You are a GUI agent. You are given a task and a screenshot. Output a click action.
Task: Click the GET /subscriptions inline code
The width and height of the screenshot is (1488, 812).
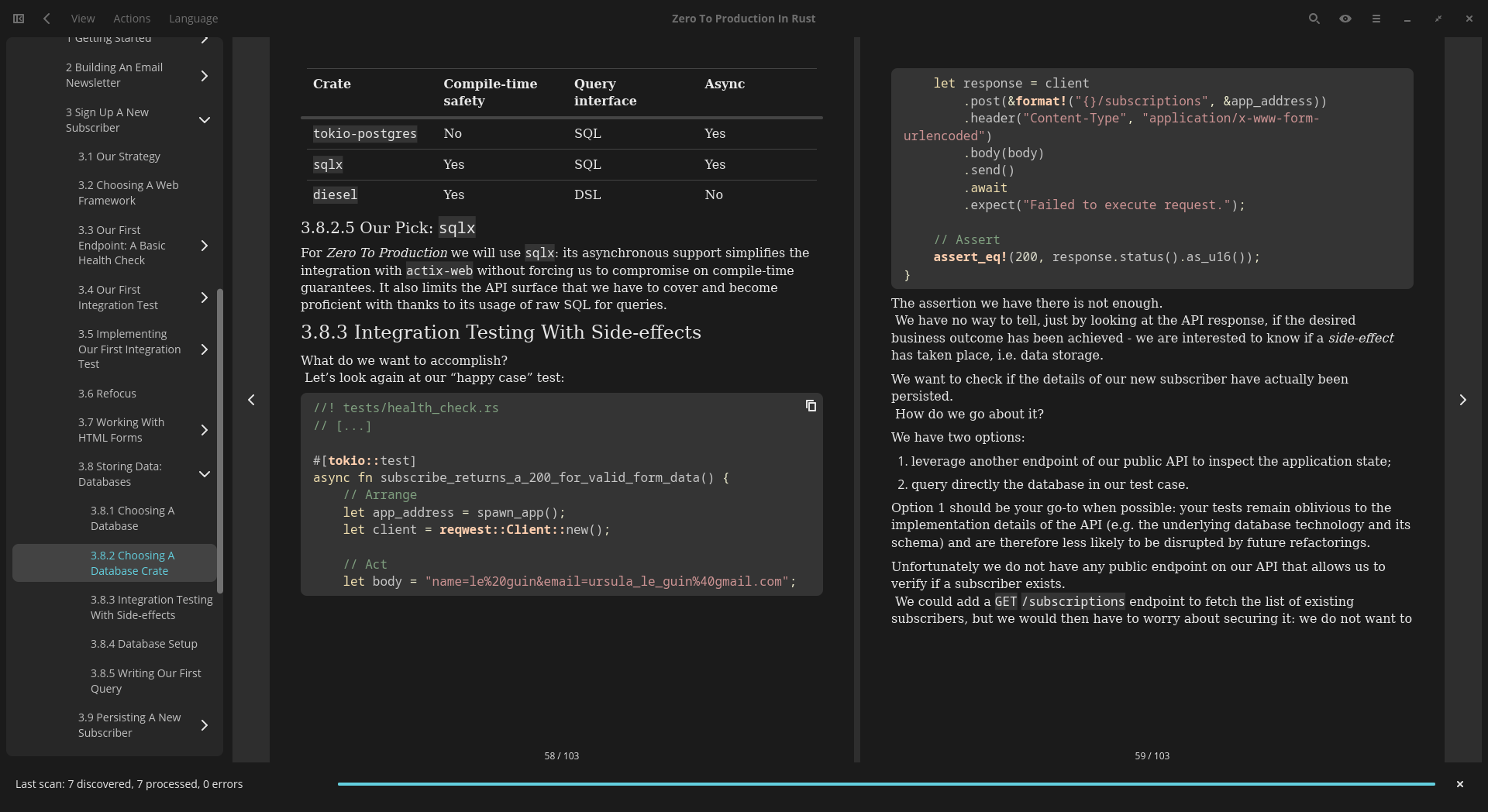[1059, 602]
